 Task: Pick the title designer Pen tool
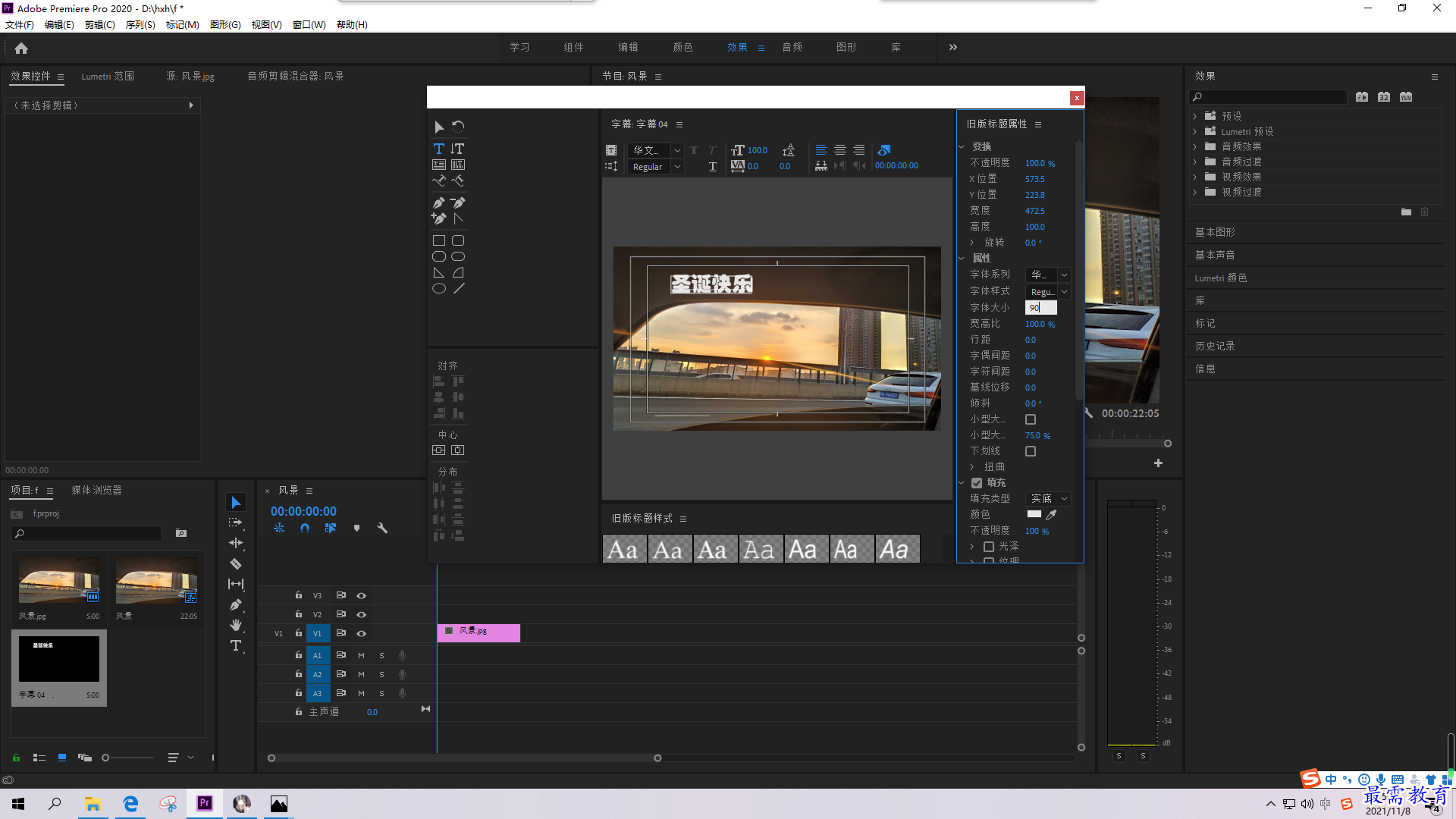click(x=438, y=202)
